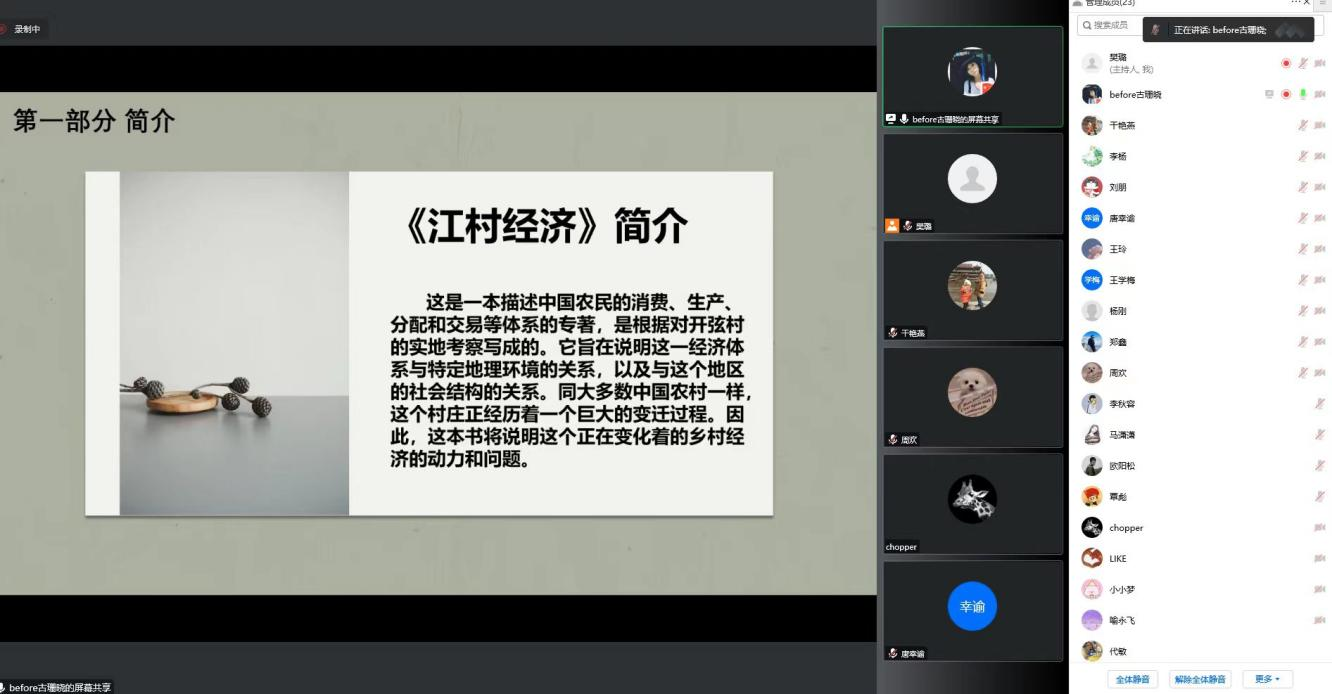This screenshot has height=694, width=1332.
Task: Click 覃彪's avatar in member list
Action: (1092, 497)
